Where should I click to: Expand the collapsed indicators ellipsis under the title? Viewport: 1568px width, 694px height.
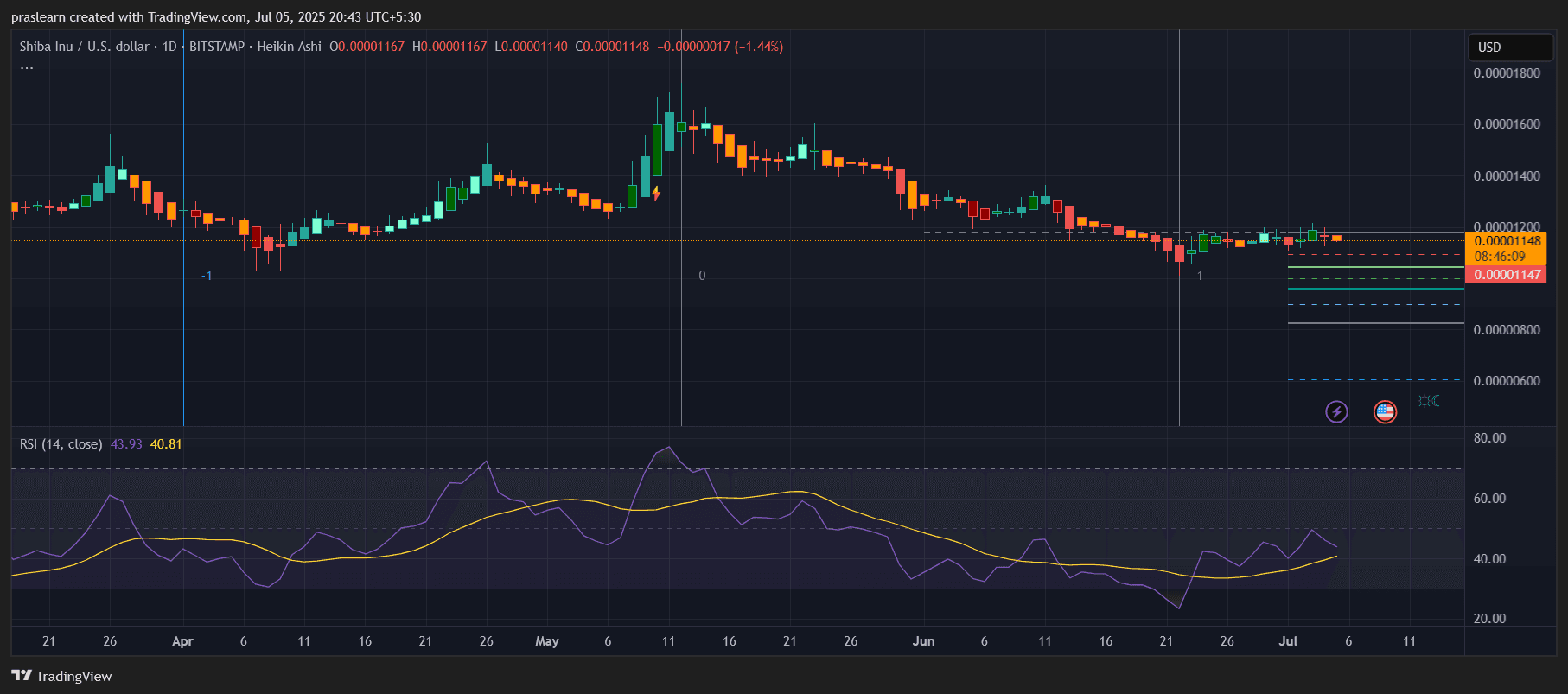27,67
